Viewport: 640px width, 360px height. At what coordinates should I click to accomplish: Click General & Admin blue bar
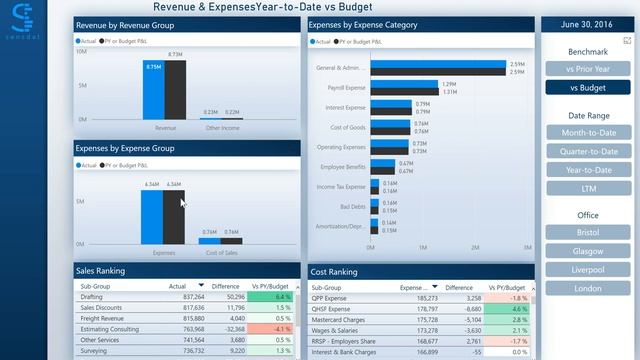[x=438, y=64]
